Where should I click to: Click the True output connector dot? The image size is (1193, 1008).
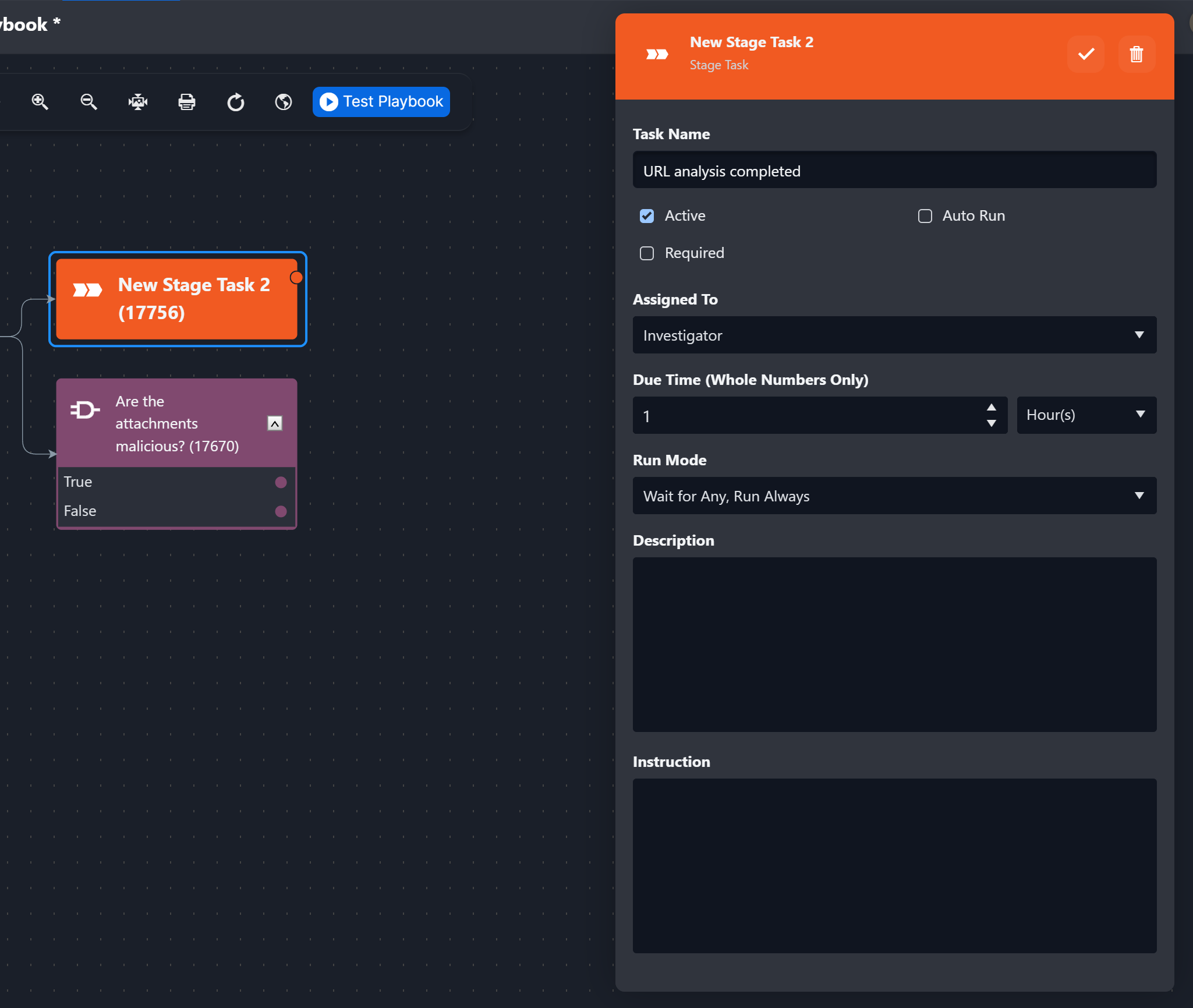coord(281,482)
